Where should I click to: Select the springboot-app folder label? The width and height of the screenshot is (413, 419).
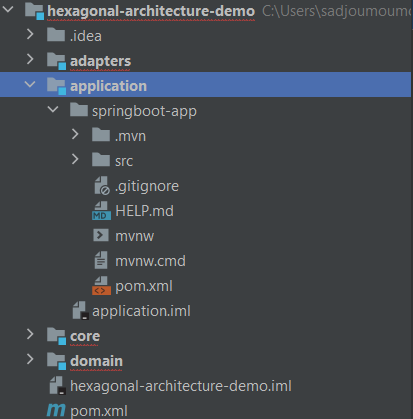coord(144,111)
